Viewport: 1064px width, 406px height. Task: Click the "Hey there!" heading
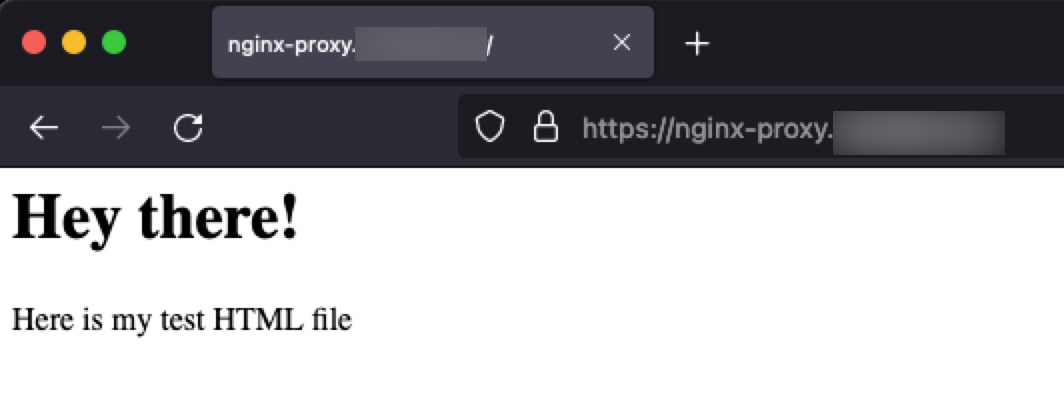155,217
